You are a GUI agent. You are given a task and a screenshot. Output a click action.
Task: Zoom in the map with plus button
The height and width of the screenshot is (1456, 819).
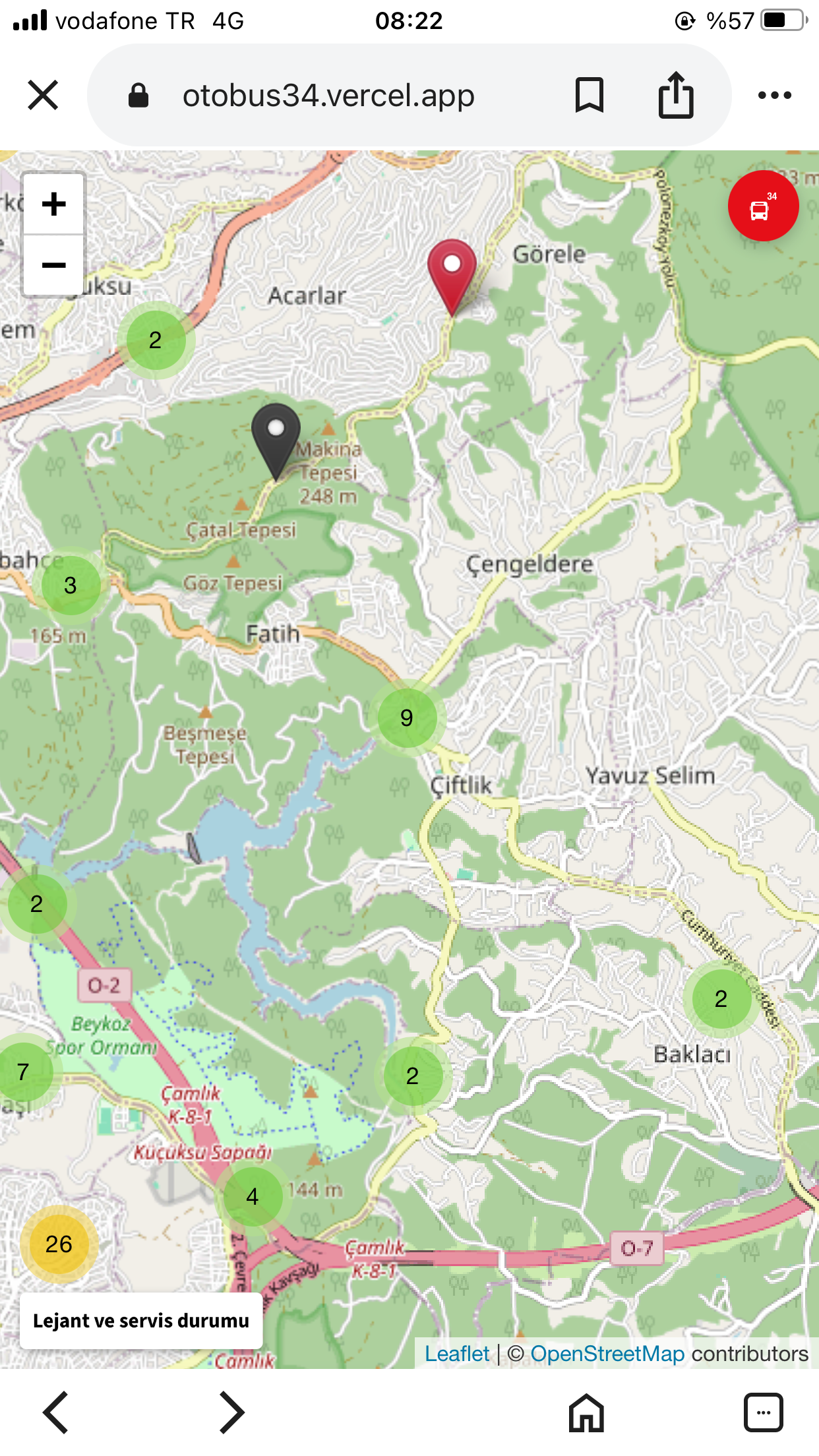point(54,204)
